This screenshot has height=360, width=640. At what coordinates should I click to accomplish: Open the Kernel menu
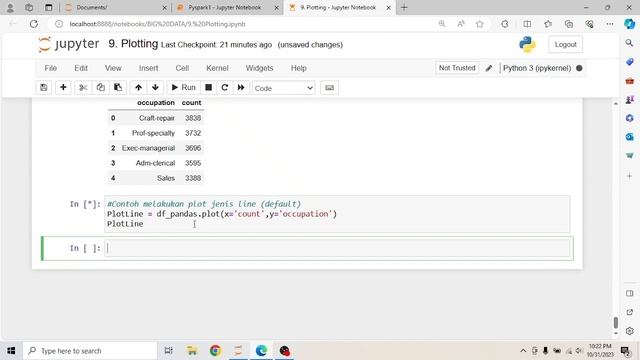(x=217, y=68)
